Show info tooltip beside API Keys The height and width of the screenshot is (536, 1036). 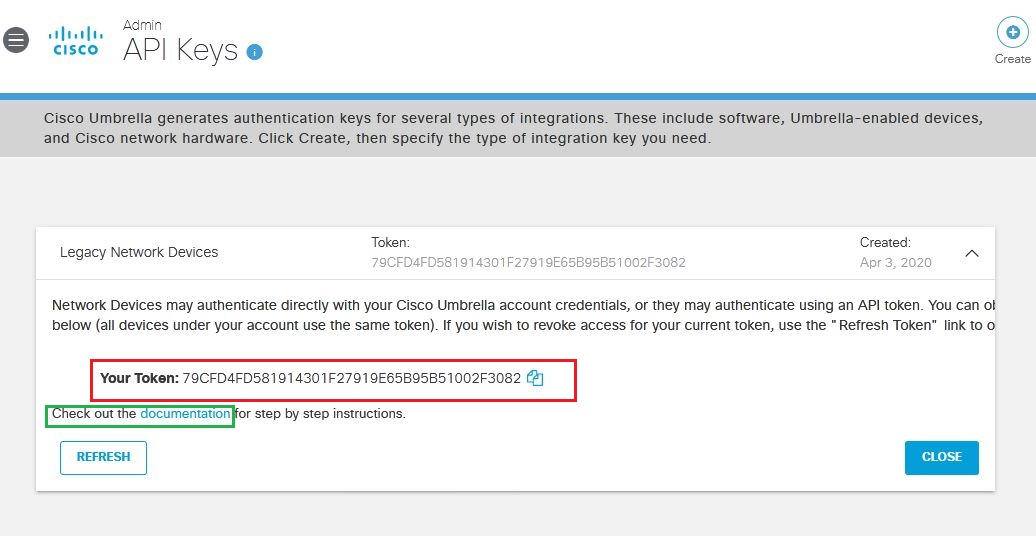point(254,52)
